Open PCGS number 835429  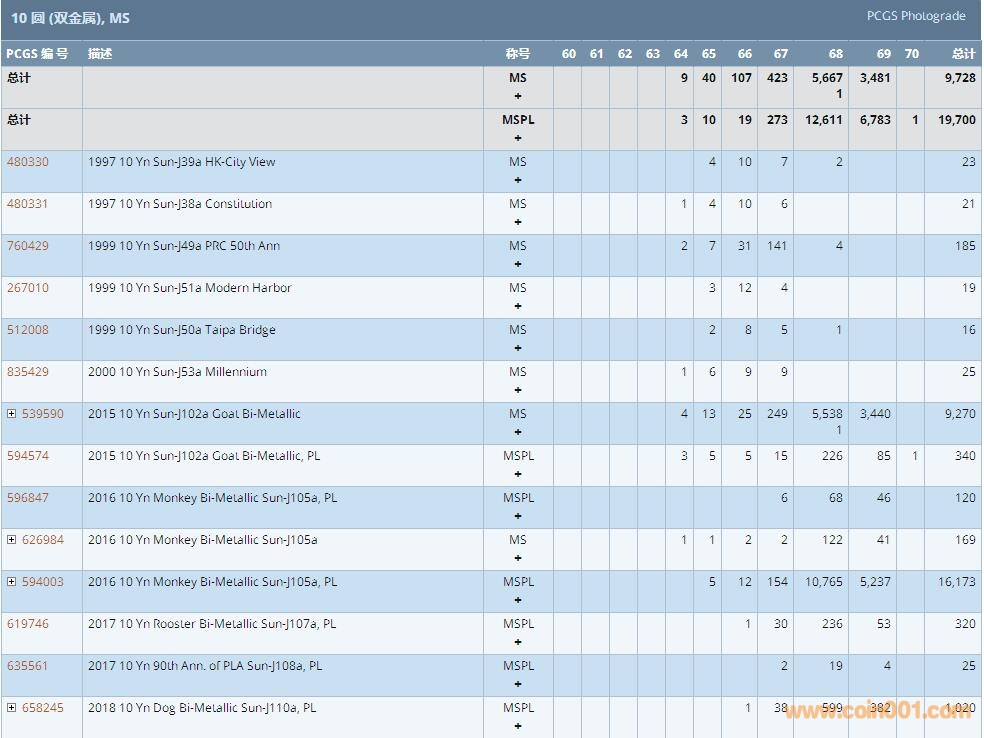point(28,372)
